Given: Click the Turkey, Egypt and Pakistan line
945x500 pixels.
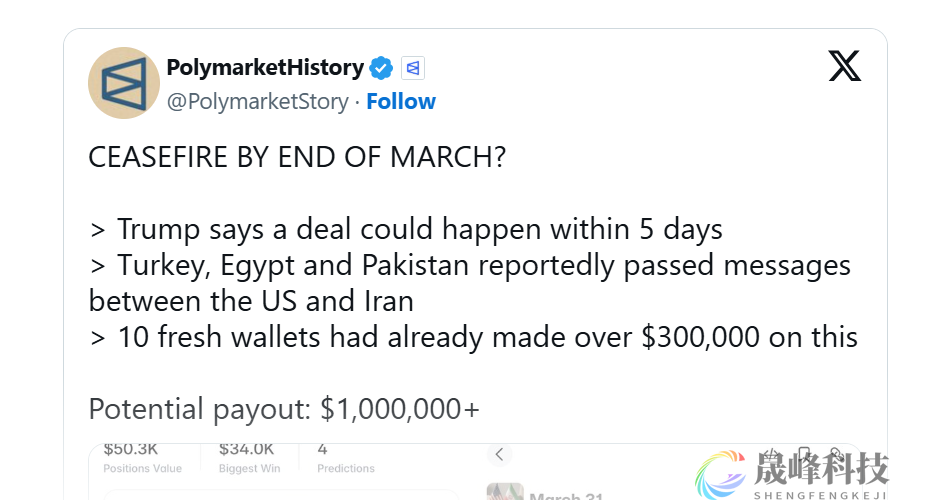Looking at the screenshot, I should tap(470, 265).
